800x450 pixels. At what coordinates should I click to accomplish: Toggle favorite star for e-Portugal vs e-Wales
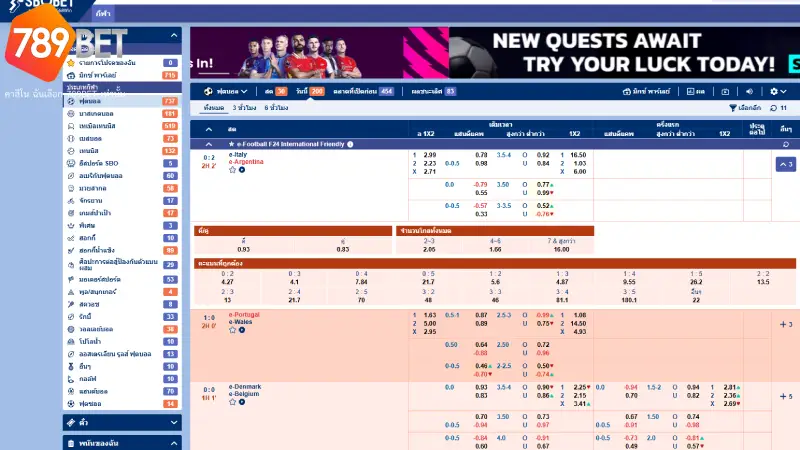coord(232,331)
